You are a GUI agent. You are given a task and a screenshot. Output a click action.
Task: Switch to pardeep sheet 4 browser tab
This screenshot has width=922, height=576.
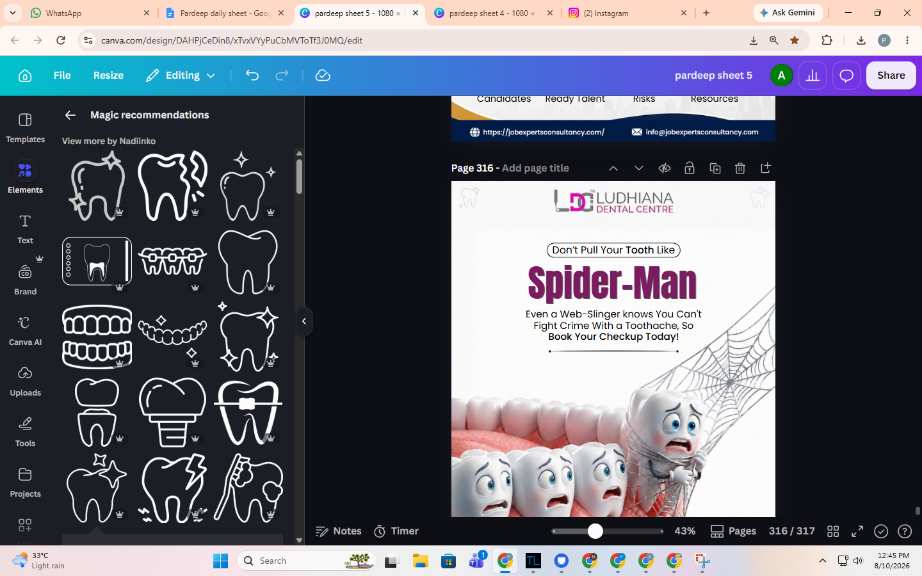(x=488, y=13)
